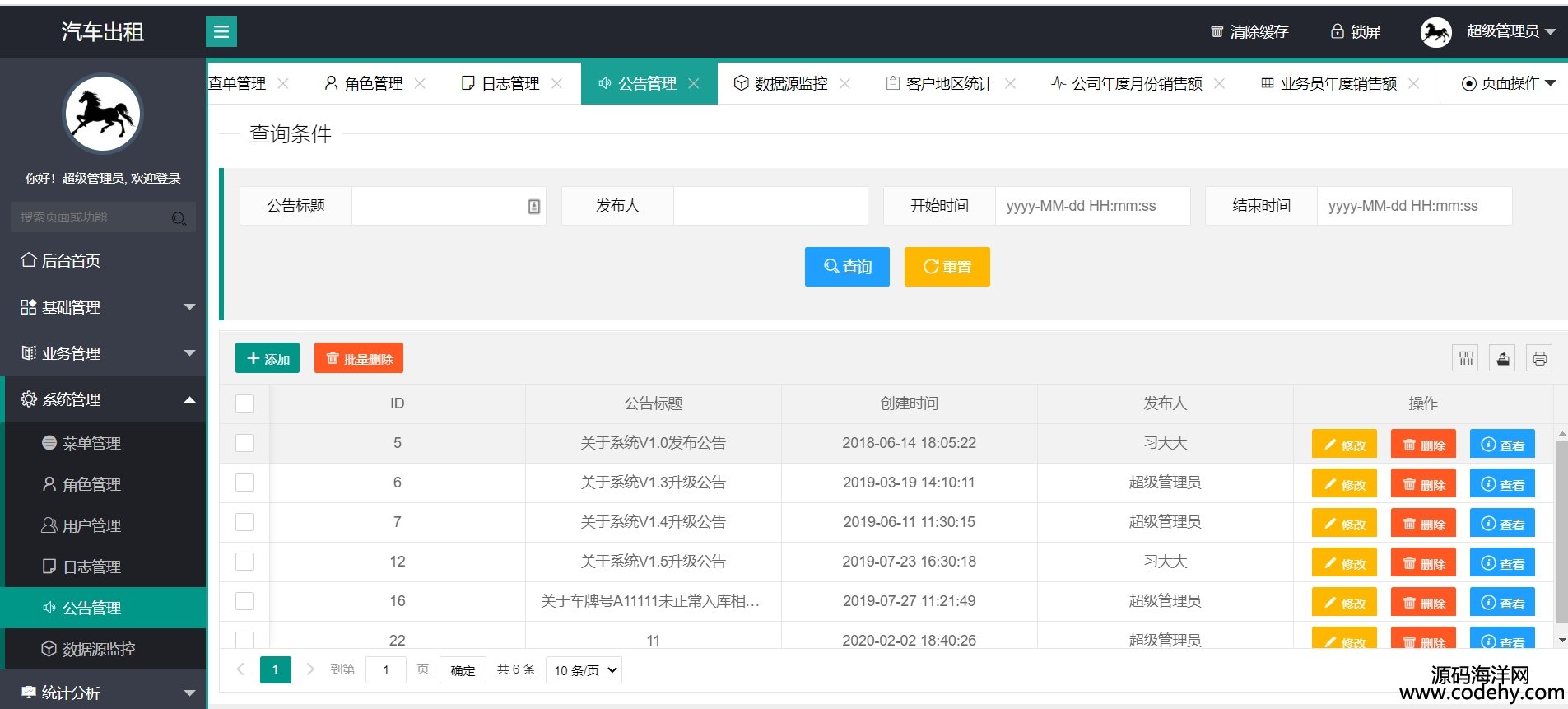Click the blue 查询 search button
The image size is (1568, 709).
[847, 267]
